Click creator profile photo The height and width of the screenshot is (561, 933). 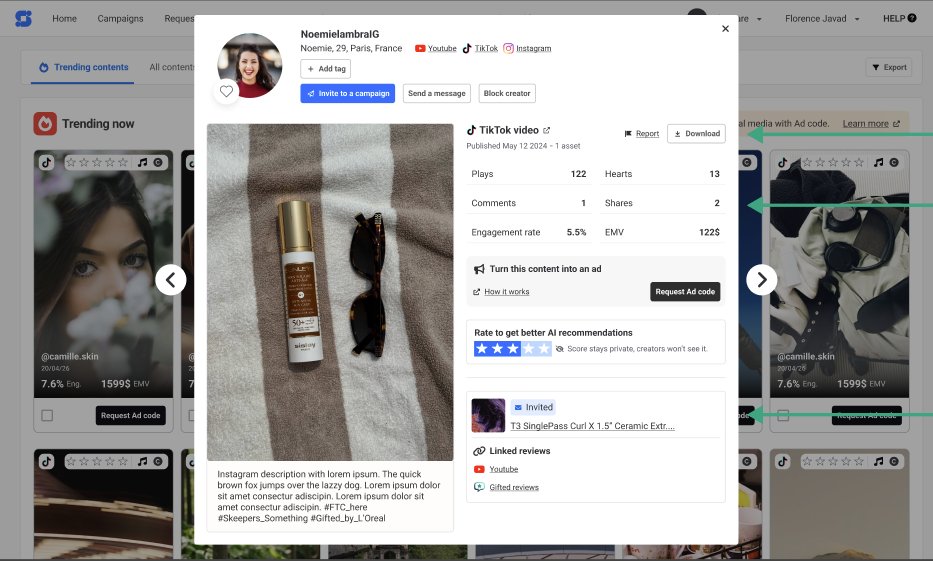coord(250,65)
